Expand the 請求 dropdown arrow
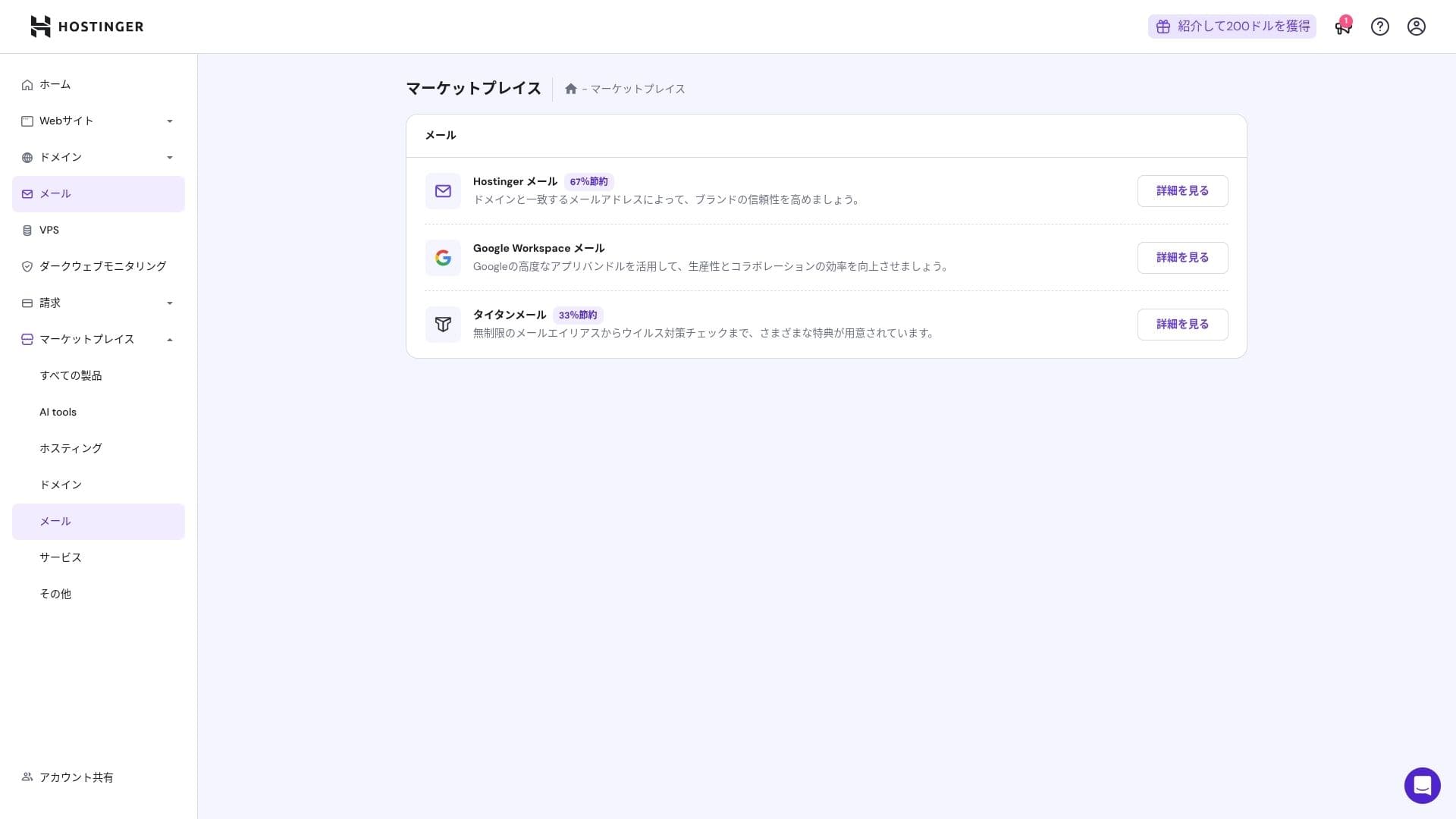The image size is (1456, 819). point(170,303)
